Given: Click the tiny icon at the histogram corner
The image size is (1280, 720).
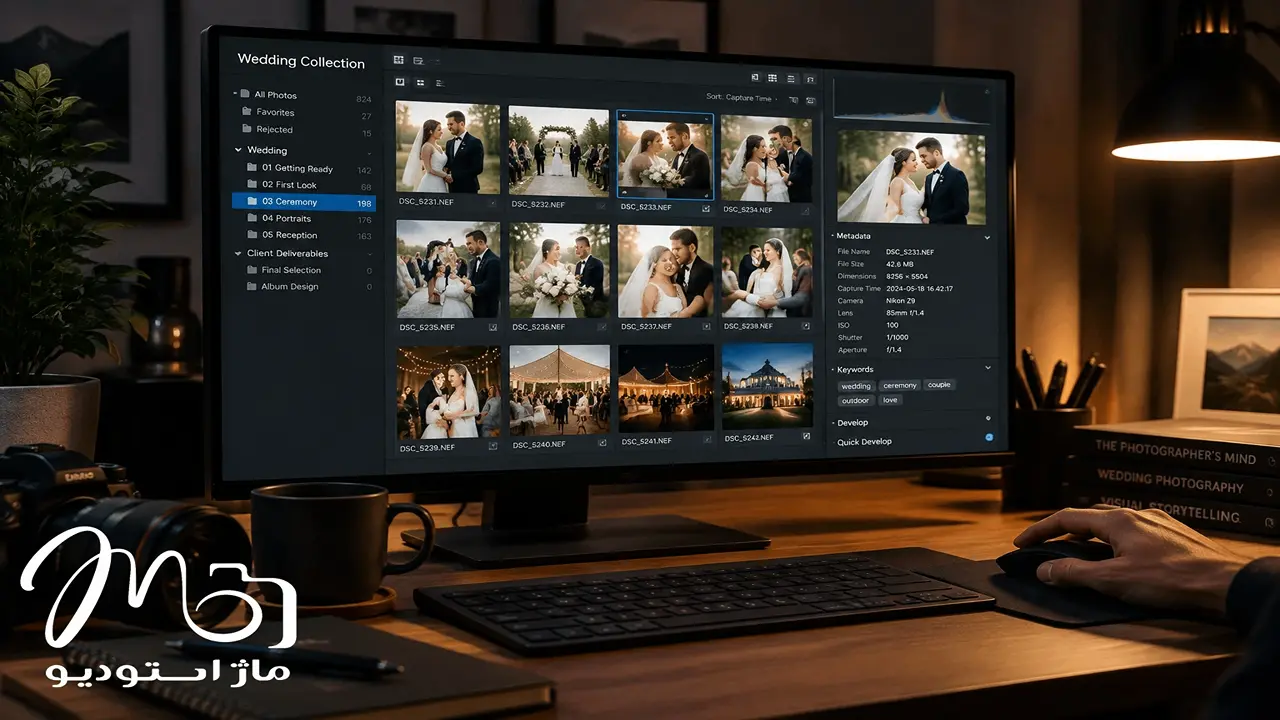Looking at the screenshot, I should (x=987, y=91).
